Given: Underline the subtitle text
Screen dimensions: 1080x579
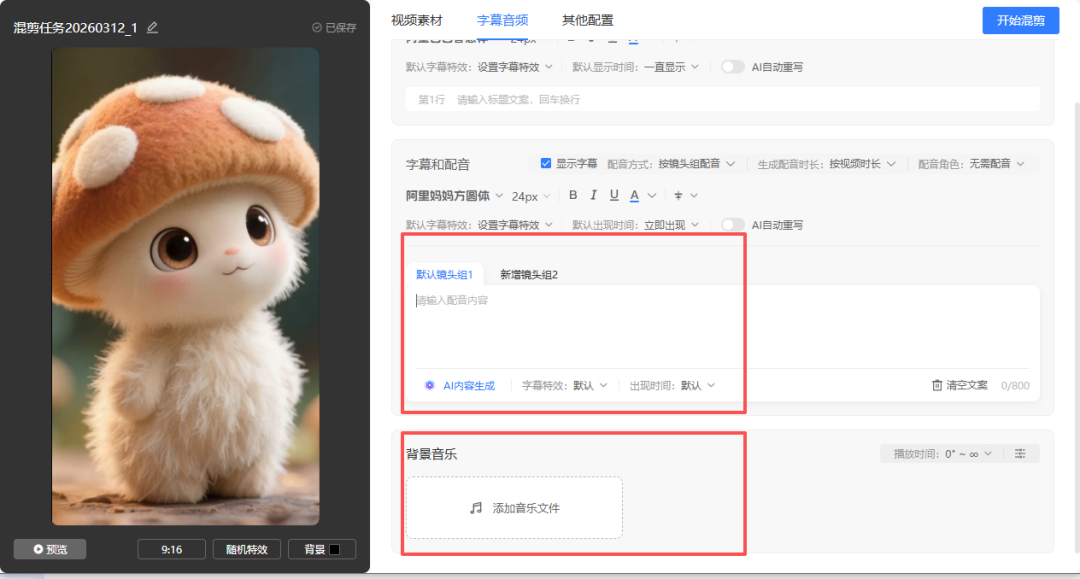Looking at the screenshot, I should [x=614, y=196].
